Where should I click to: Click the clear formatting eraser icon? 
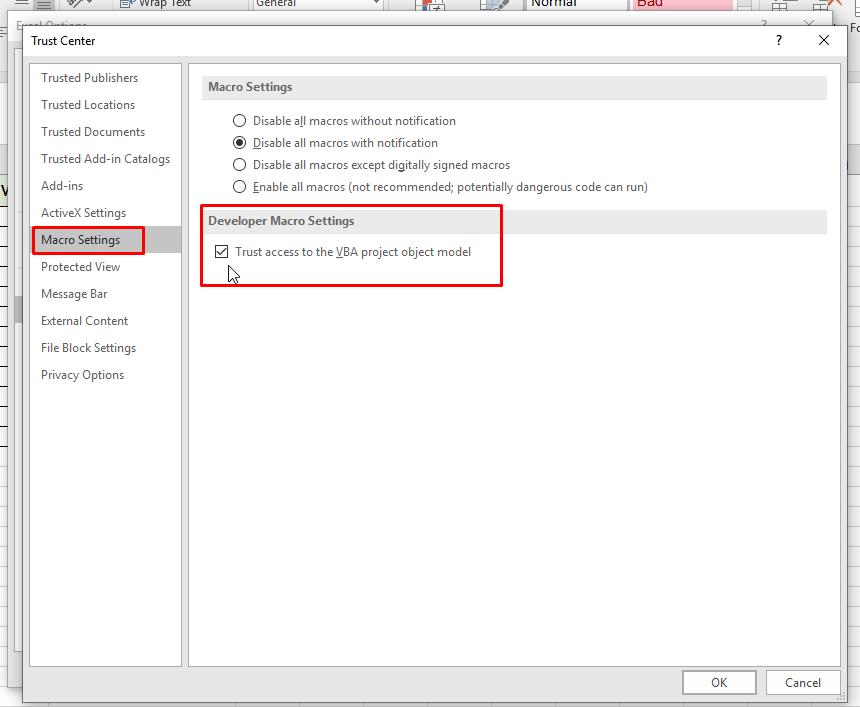[494, 5]
